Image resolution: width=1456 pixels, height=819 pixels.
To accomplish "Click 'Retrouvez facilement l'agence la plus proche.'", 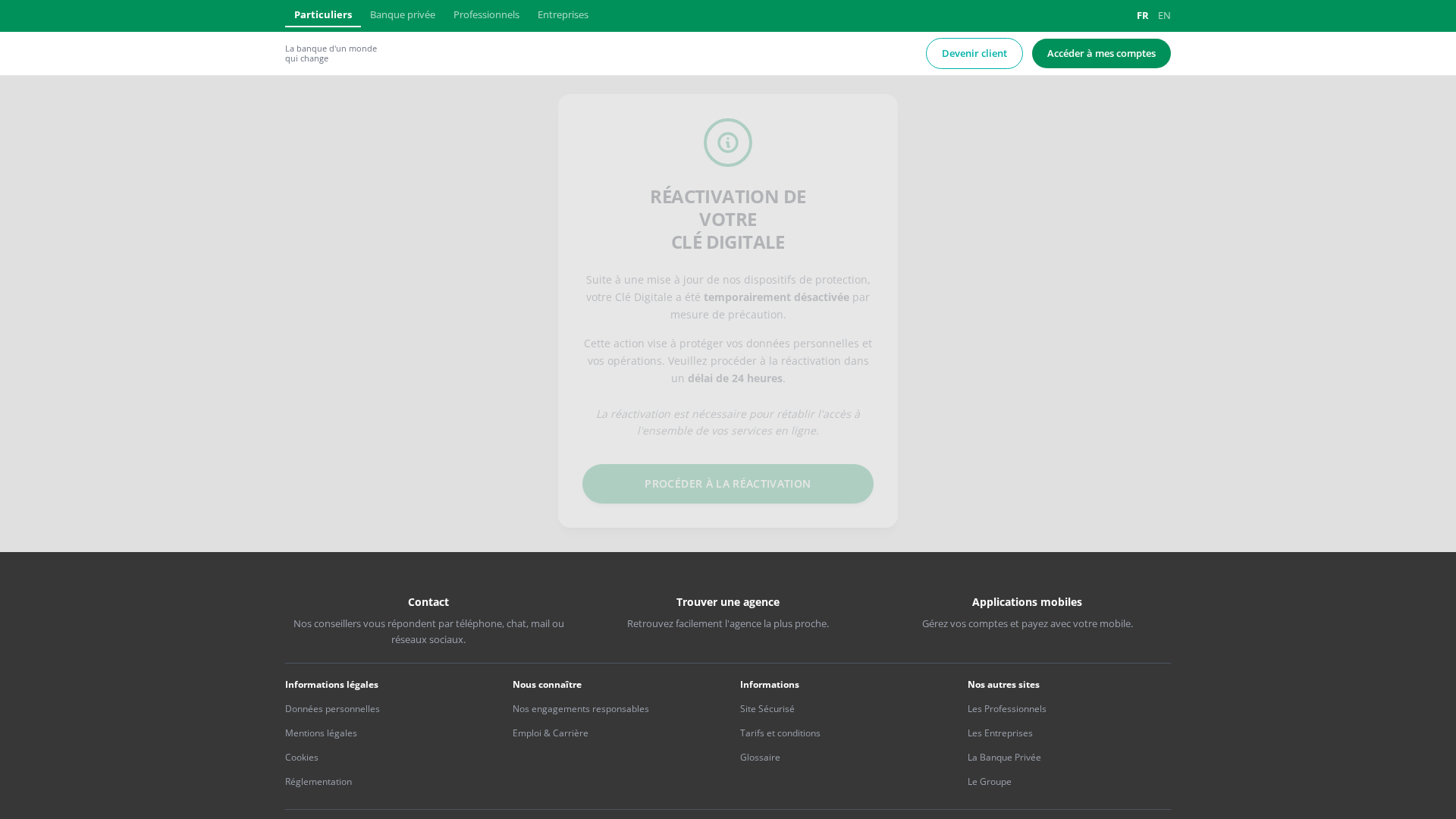I will point(728,623).
